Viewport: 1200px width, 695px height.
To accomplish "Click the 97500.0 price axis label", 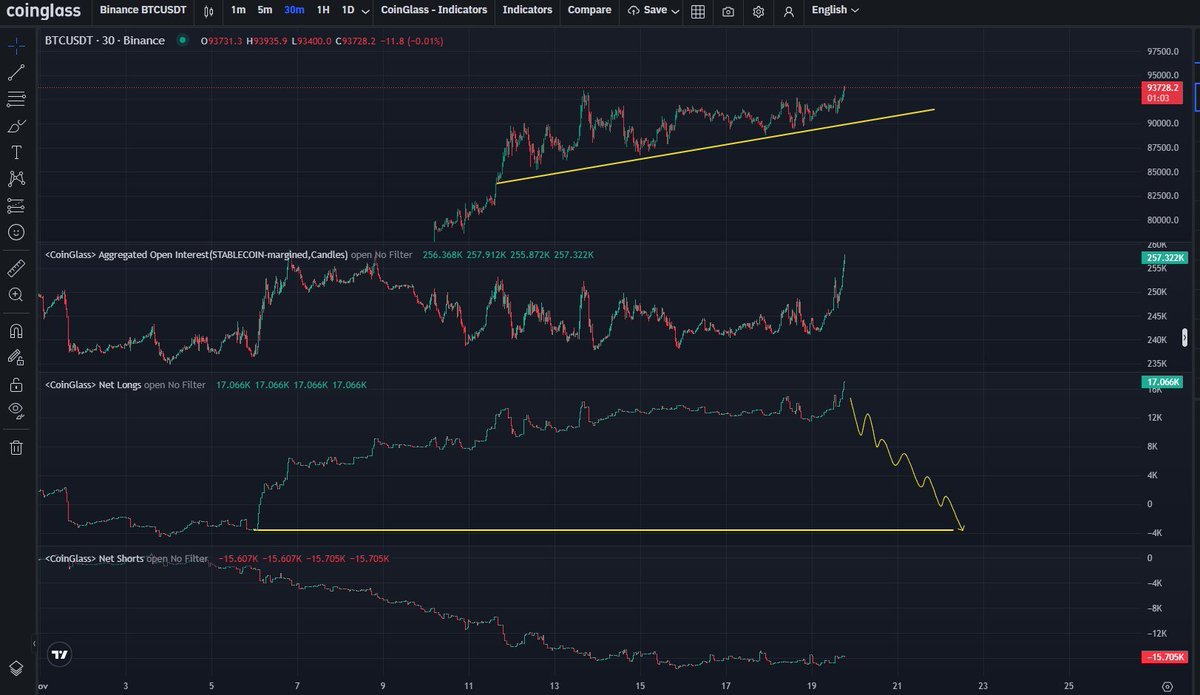I will pyautogui.click(x=1161, y=51).
